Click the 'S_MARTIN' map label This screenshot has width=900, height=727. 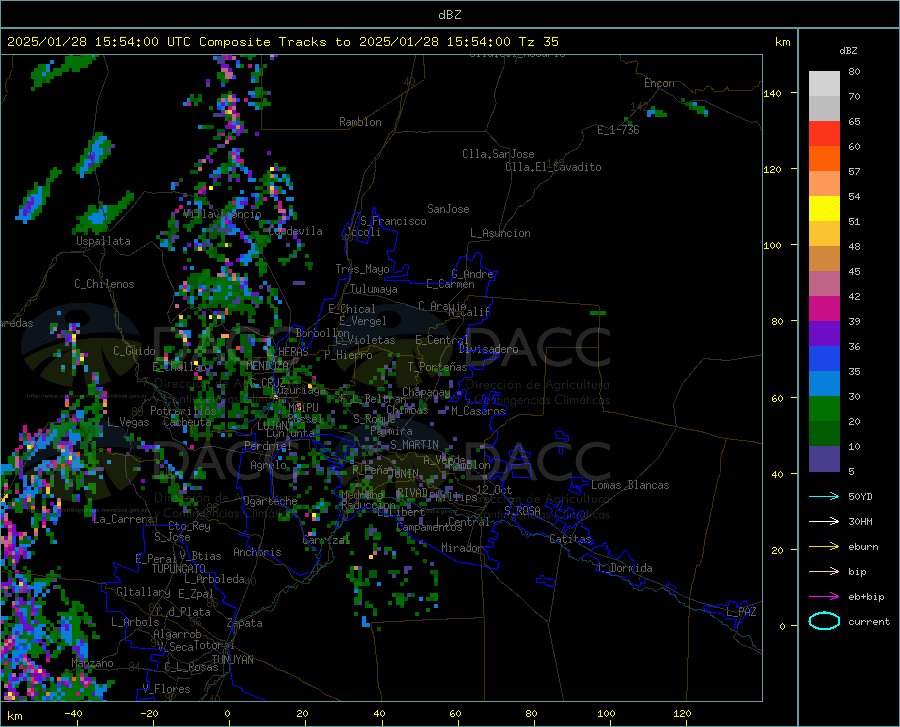point(414,445)
